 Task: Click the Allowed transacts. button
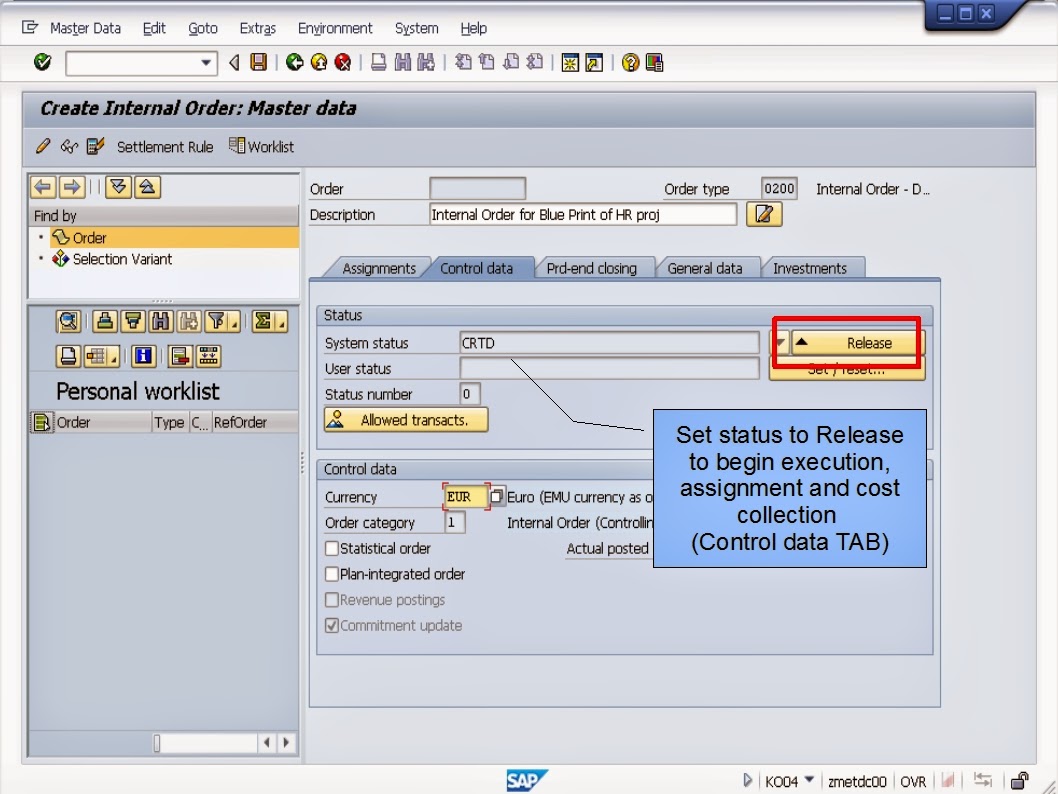click(x=405, y=419)
